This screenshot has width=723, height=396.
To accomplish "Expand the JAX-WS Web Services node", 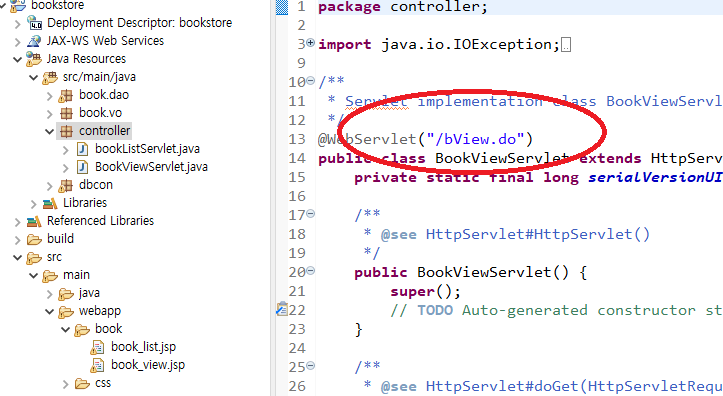I will coord(18,41).
